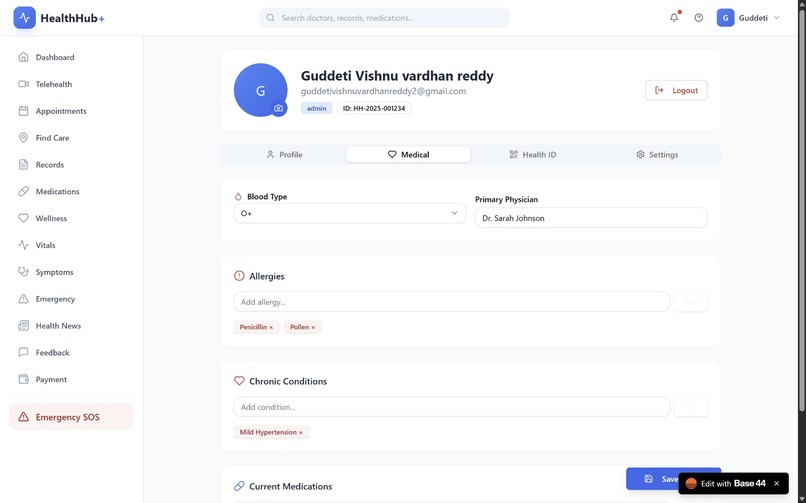Open notifications bell icon
Screen dimensions: 806x503
(x=674, y=17)
